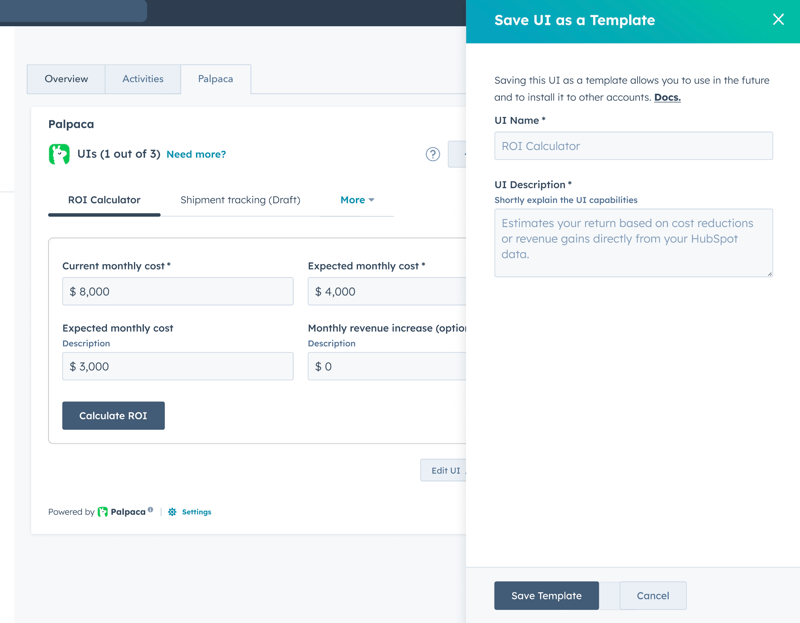Grab the UI Description resize handle
This screenshot has width=800, height=623.
[769, 273]
